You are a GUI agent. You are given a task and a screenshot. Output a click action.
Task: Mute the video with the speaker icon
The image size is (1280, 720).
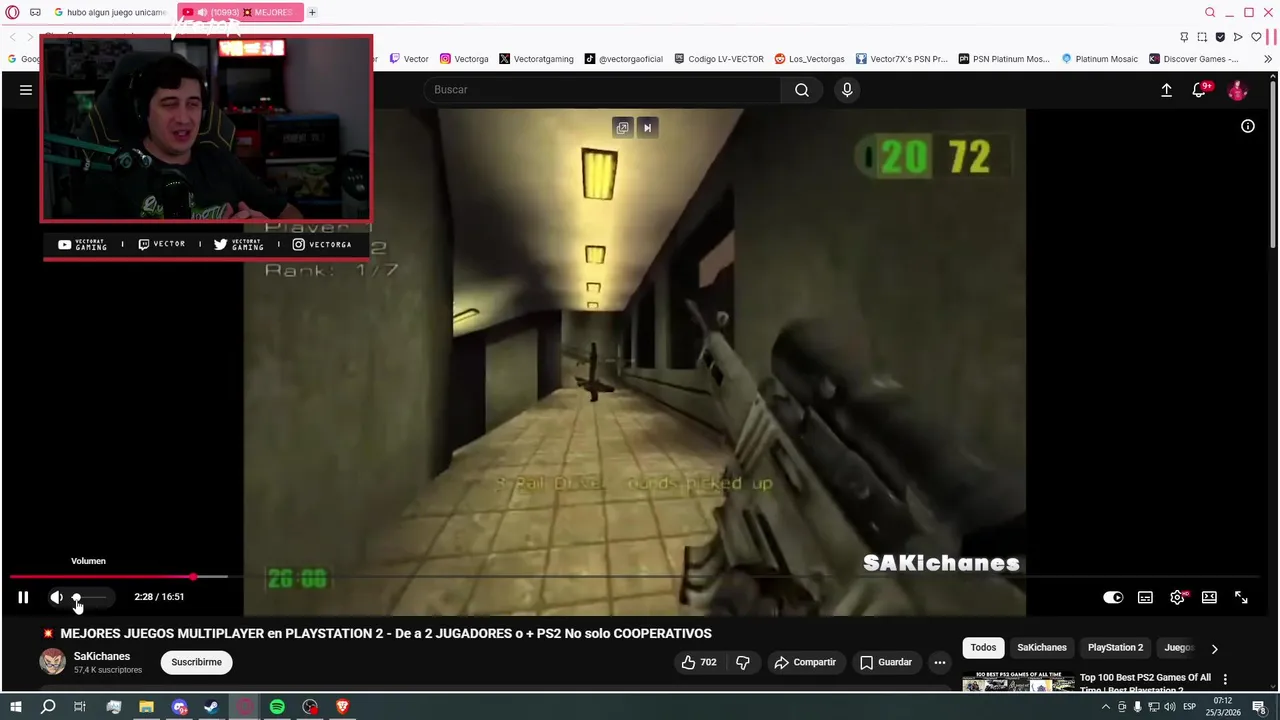point(56,597)
